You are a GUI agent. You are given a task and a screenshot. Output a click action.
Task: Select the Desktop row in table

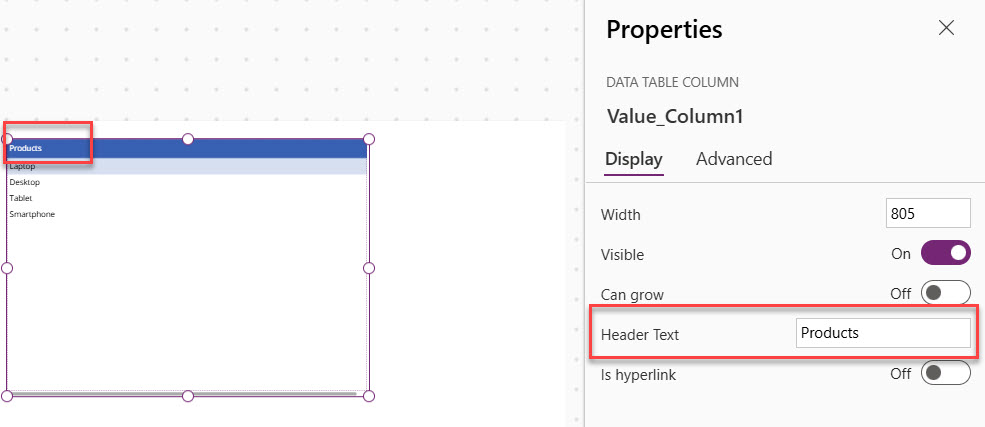pyautogui.click(x=25, y=182)
